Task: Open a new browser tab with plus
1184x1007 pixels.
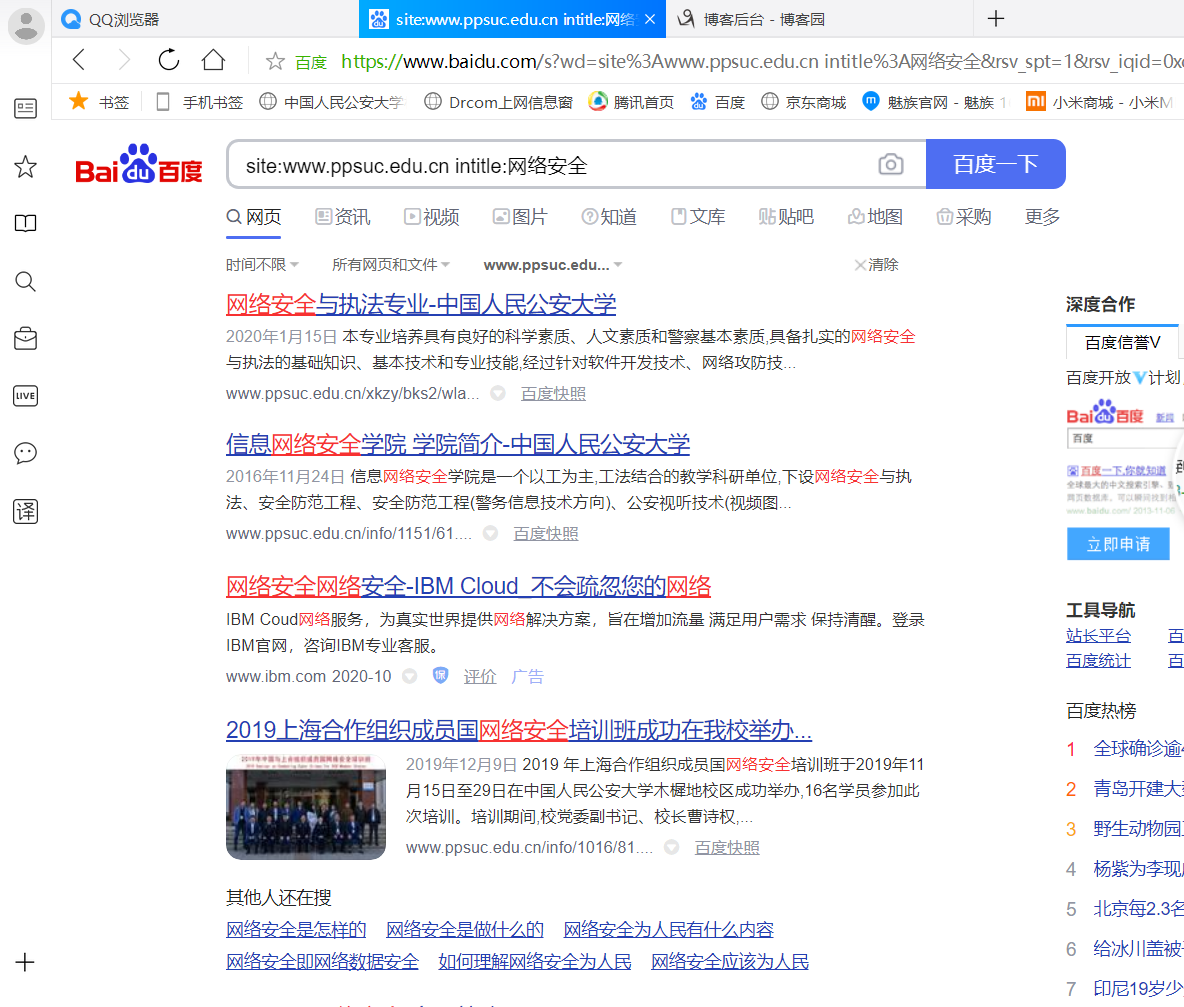Action: [x=995, y=19]
